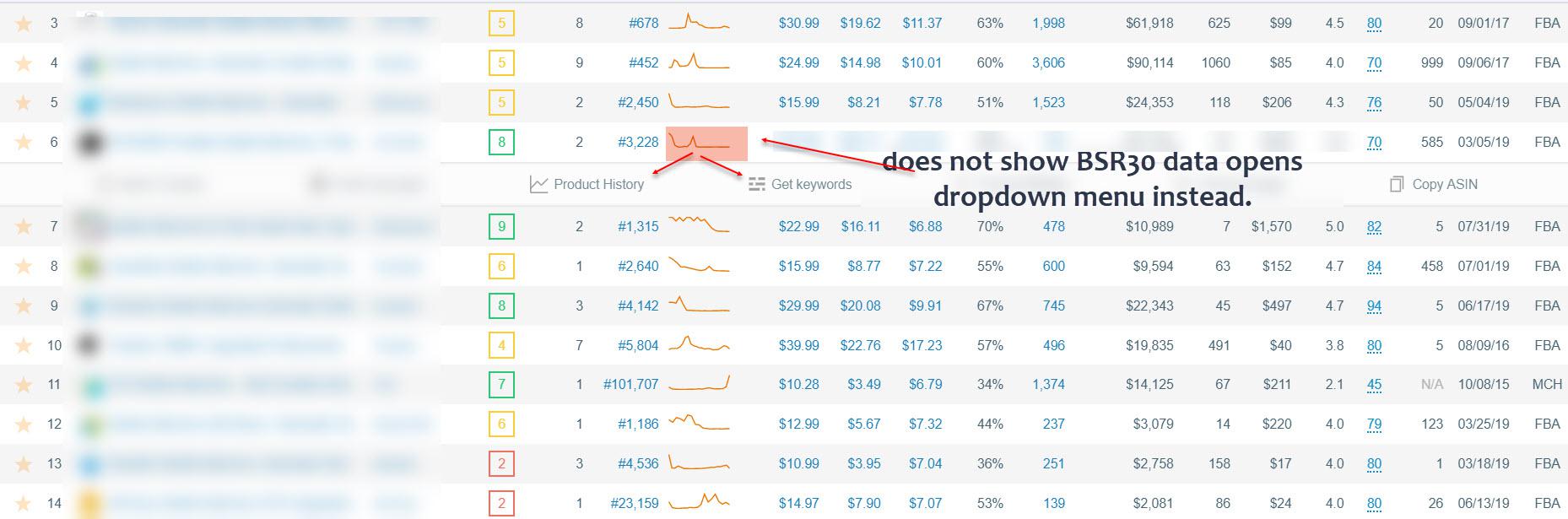Viewport: 1568px width, 519px height.
Task: Click the sparkline chart beside #23,159
Action: 699,502
